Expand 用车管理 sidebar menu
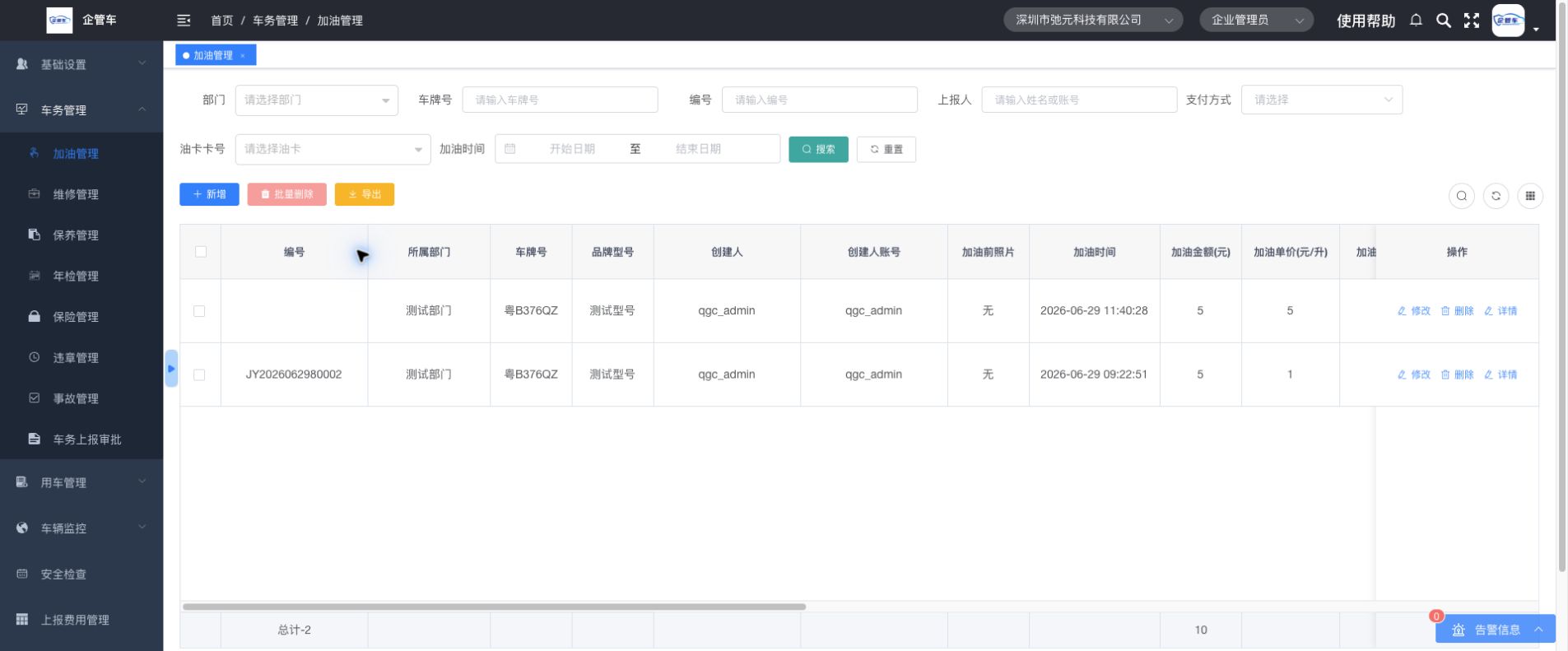 click(x=81, y=482)
